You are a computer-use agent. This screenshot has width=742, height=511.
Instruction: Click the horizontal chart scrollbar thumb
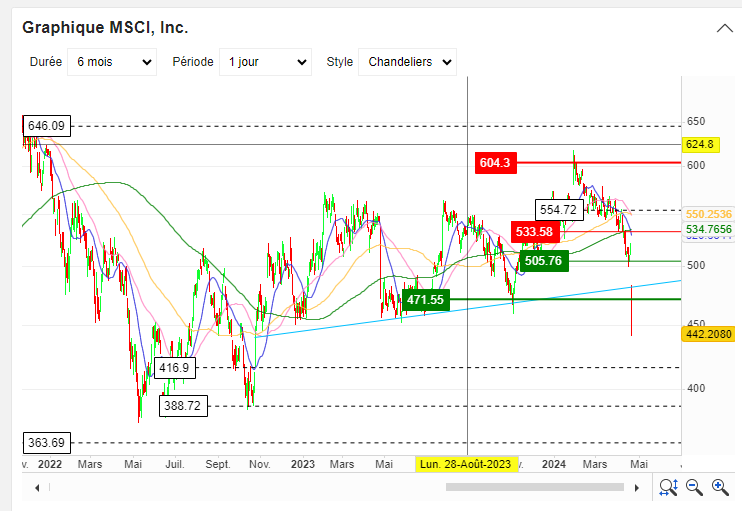point(535,488)
